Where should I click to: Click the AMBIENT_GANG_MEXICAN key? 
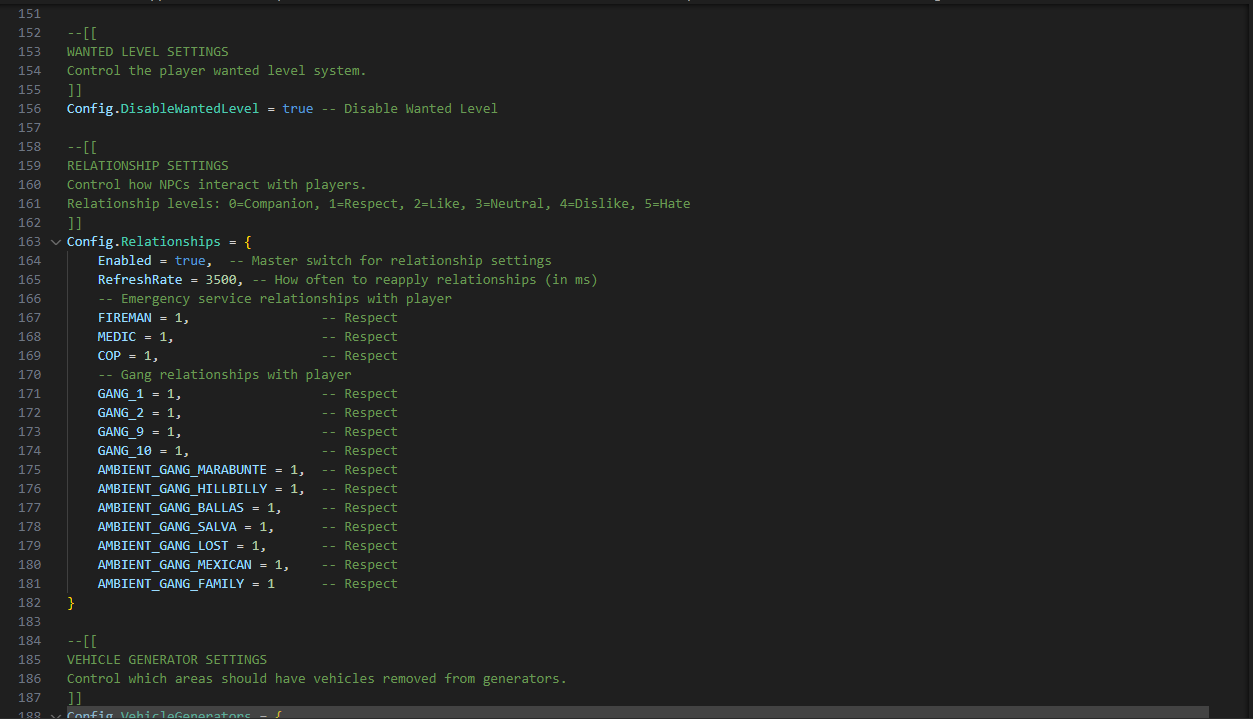pos(175,565)
